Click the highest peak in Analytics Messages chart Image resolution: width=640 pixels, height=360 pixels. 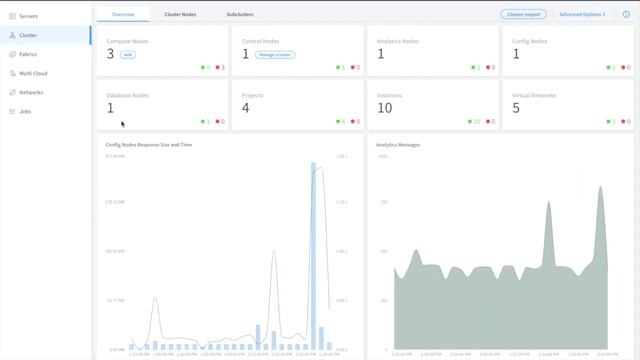(x=600, y=187)
